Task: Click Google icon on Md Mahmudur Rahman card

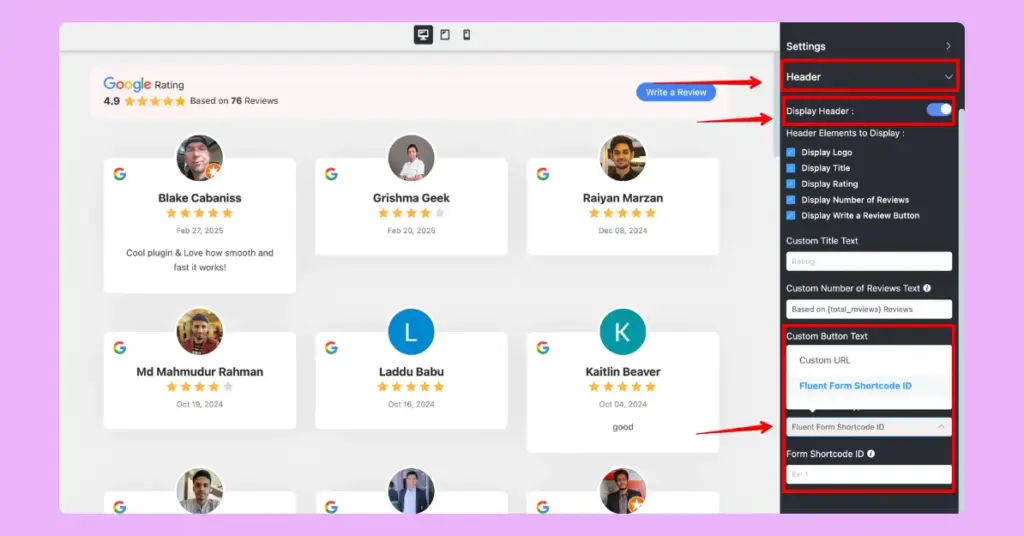Action: [120, 348]
